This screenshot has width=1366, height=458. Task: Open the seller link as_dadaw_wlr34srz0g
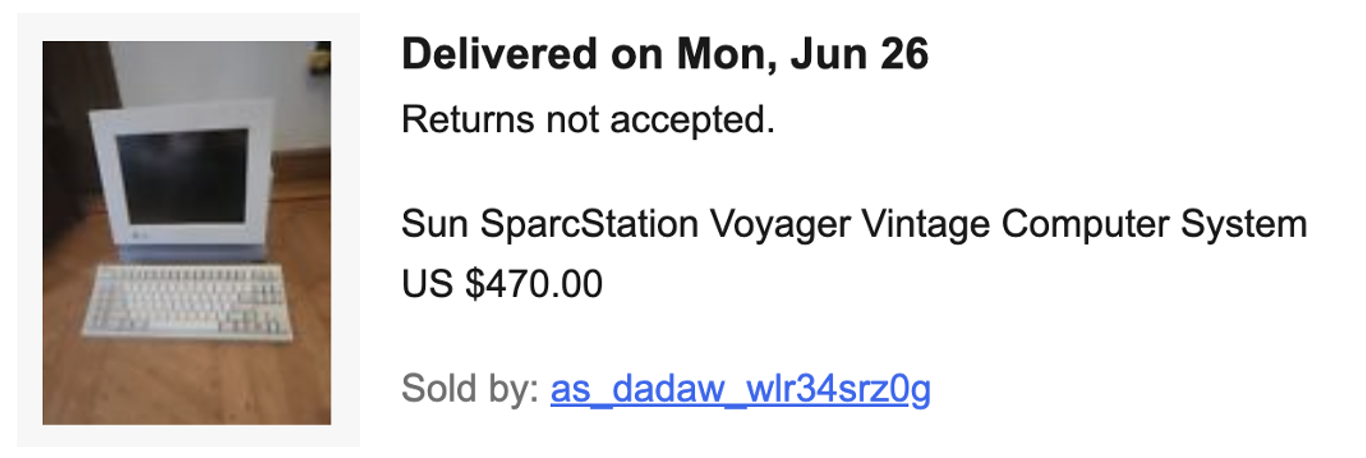pyautogui.click(x=740, y=389)
